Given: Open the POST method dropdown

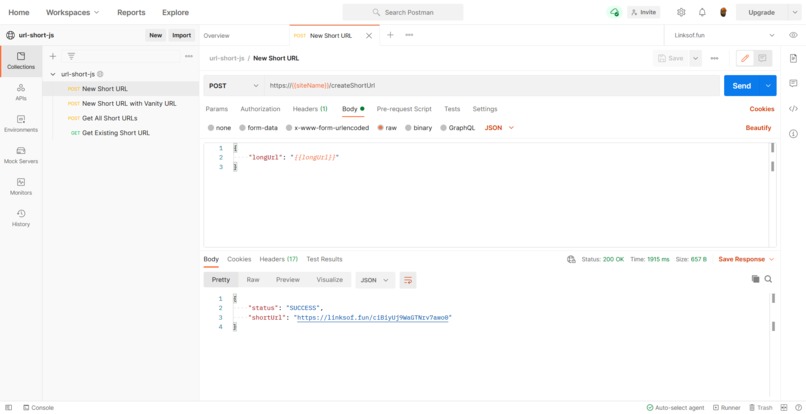Looking at the screenshot, I should click(x=234, y=86).
